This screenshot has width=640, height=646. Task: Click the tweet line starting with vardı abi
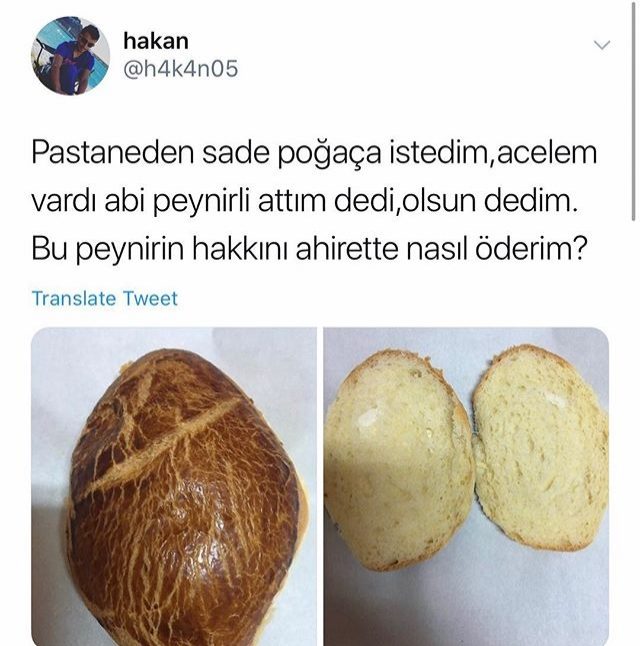click(305, 202)
